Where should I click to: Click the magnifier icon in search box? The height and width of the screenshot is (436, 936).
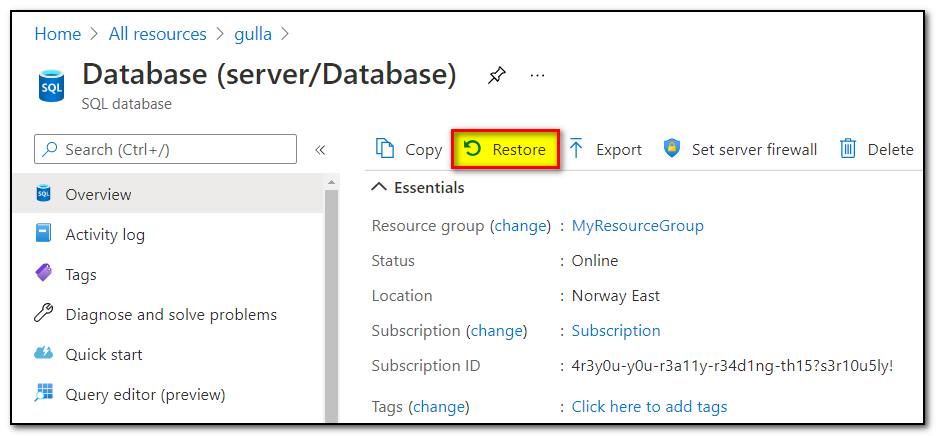[51, 149]
